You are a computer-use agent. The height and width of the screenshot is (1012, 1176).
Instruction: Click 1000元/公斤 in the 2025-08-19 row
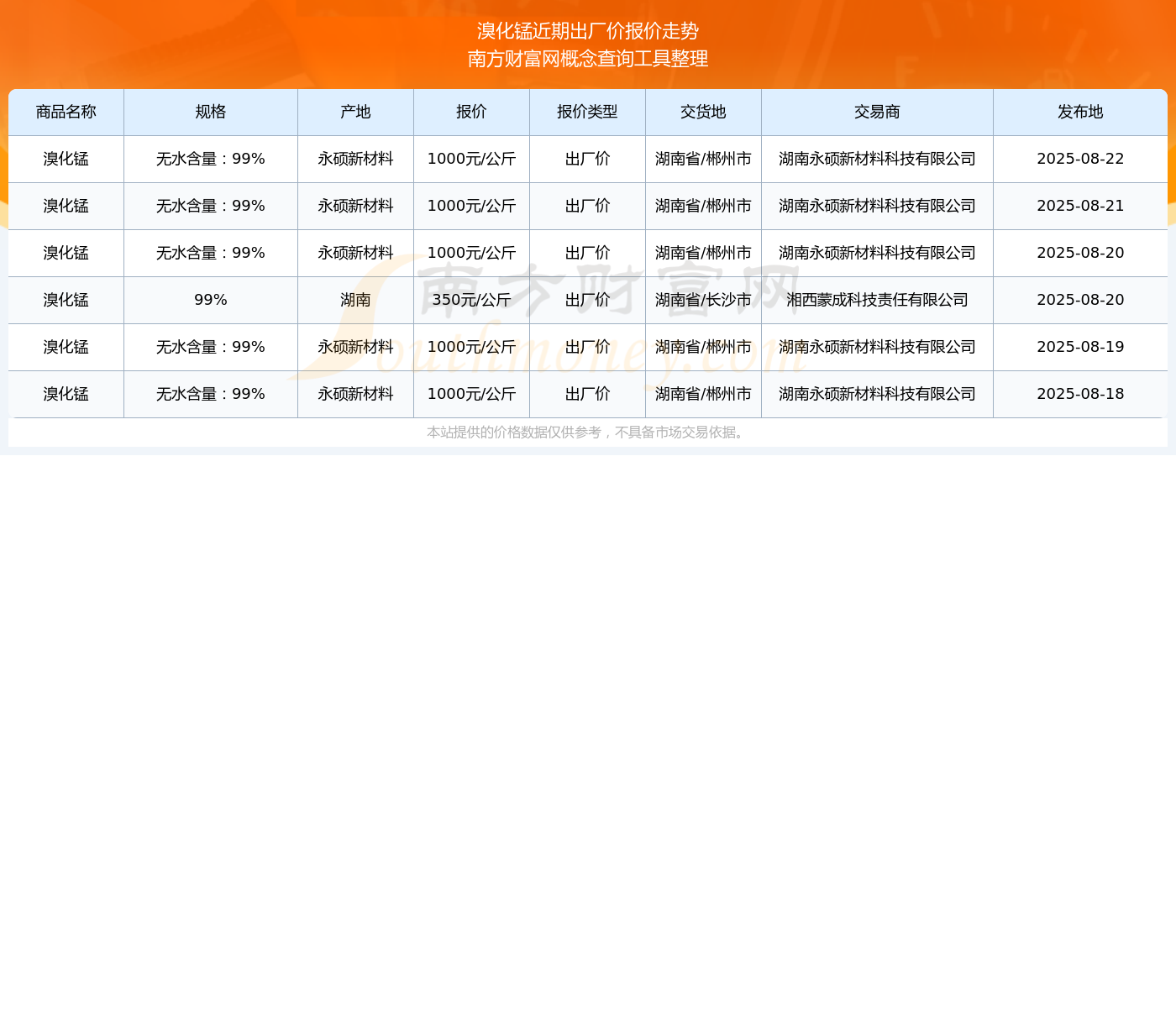coord(472,348)
